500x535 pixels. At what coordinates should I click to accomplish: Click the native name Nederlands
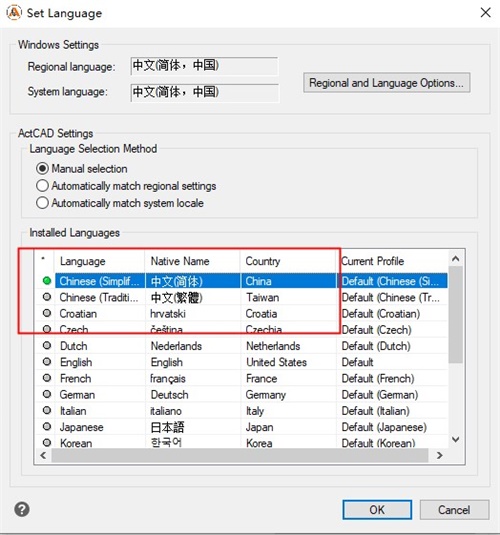(176, 346)
